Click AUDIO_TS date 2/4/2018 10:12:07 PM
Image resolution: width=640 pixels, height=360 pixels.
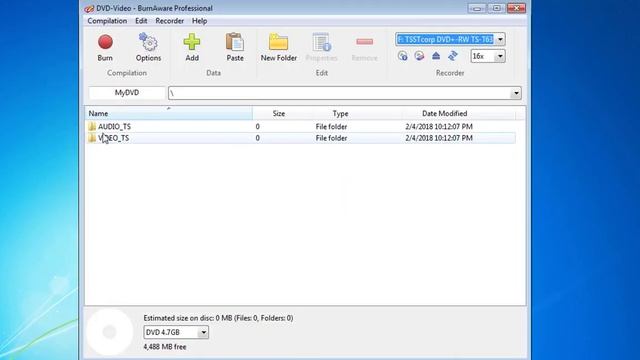pyautogui.click(x=439, y=127)
